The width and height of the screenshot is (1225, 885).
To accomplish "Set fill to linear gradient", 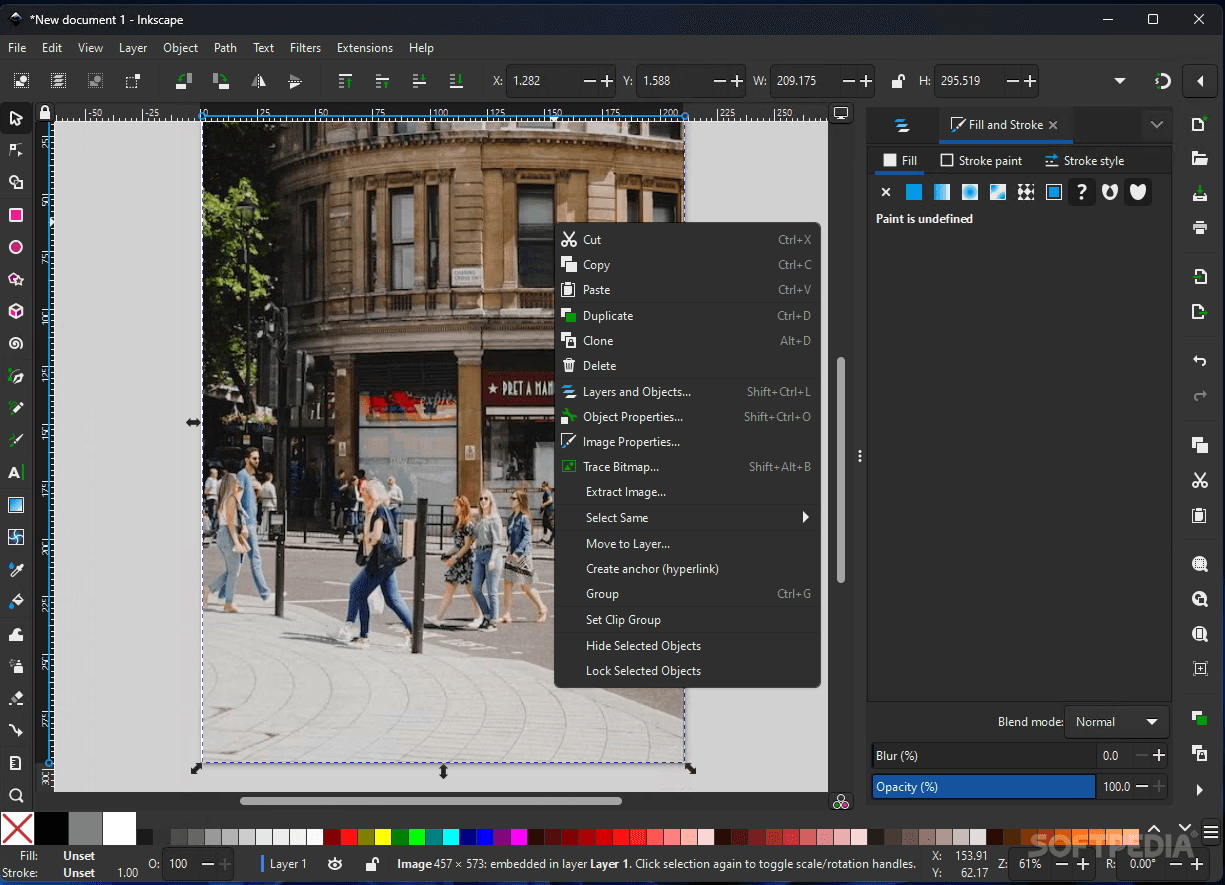I will (941, 191).
